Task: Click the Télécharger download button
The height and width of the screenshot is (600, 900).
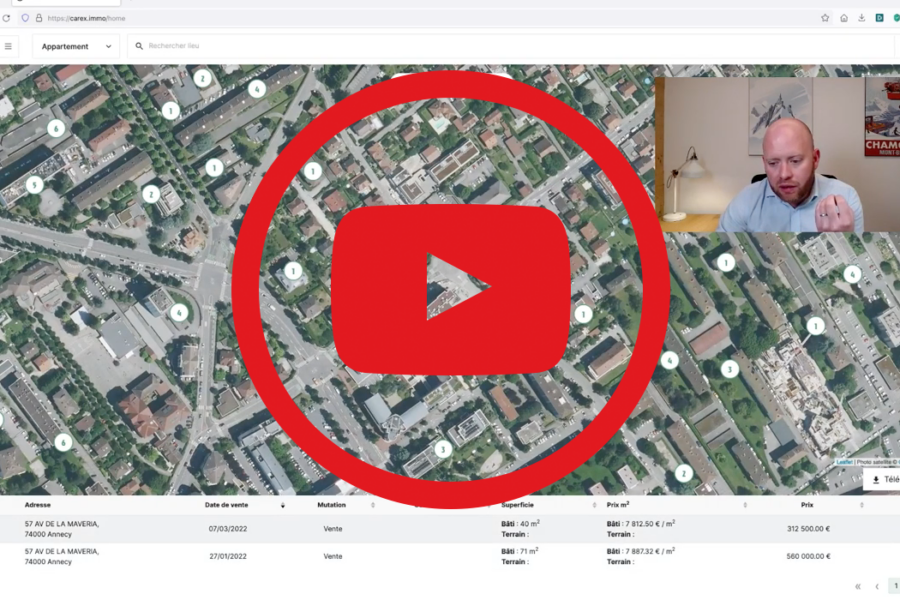Action: pyautogui.click(x=883, y=480)
